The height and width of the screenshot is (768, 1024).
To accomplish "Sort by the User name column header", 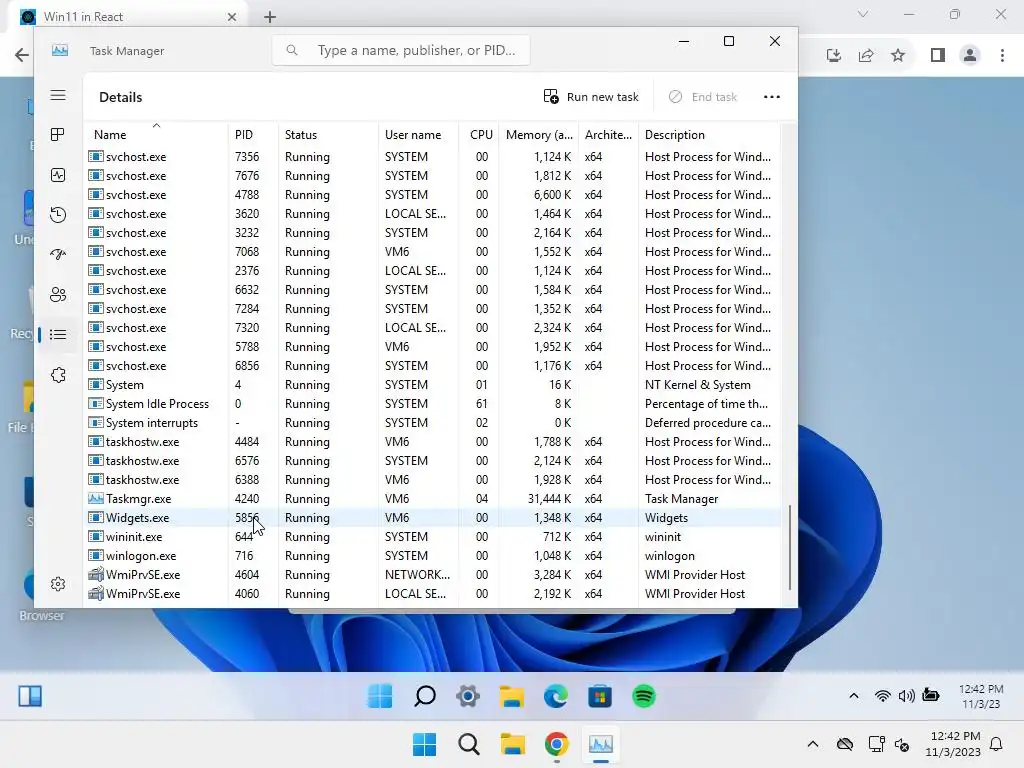I will click(x=419, y=135).
